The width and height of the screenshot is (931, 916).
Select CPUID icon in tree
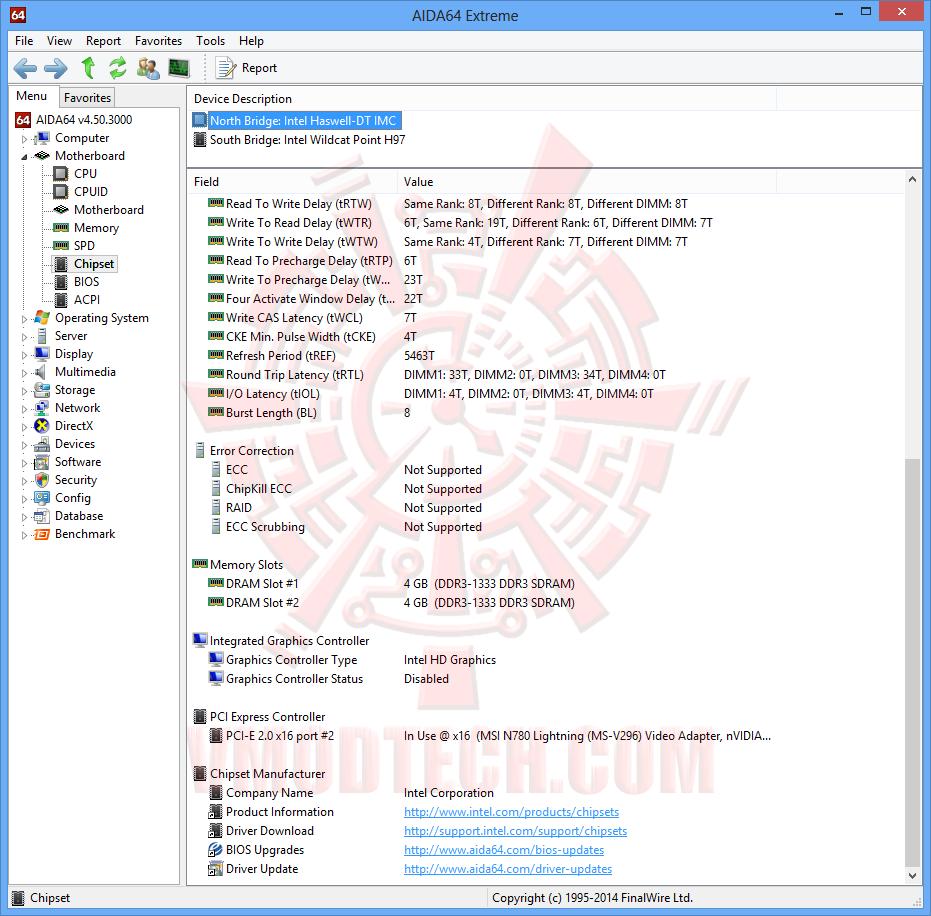click(61, 192)
